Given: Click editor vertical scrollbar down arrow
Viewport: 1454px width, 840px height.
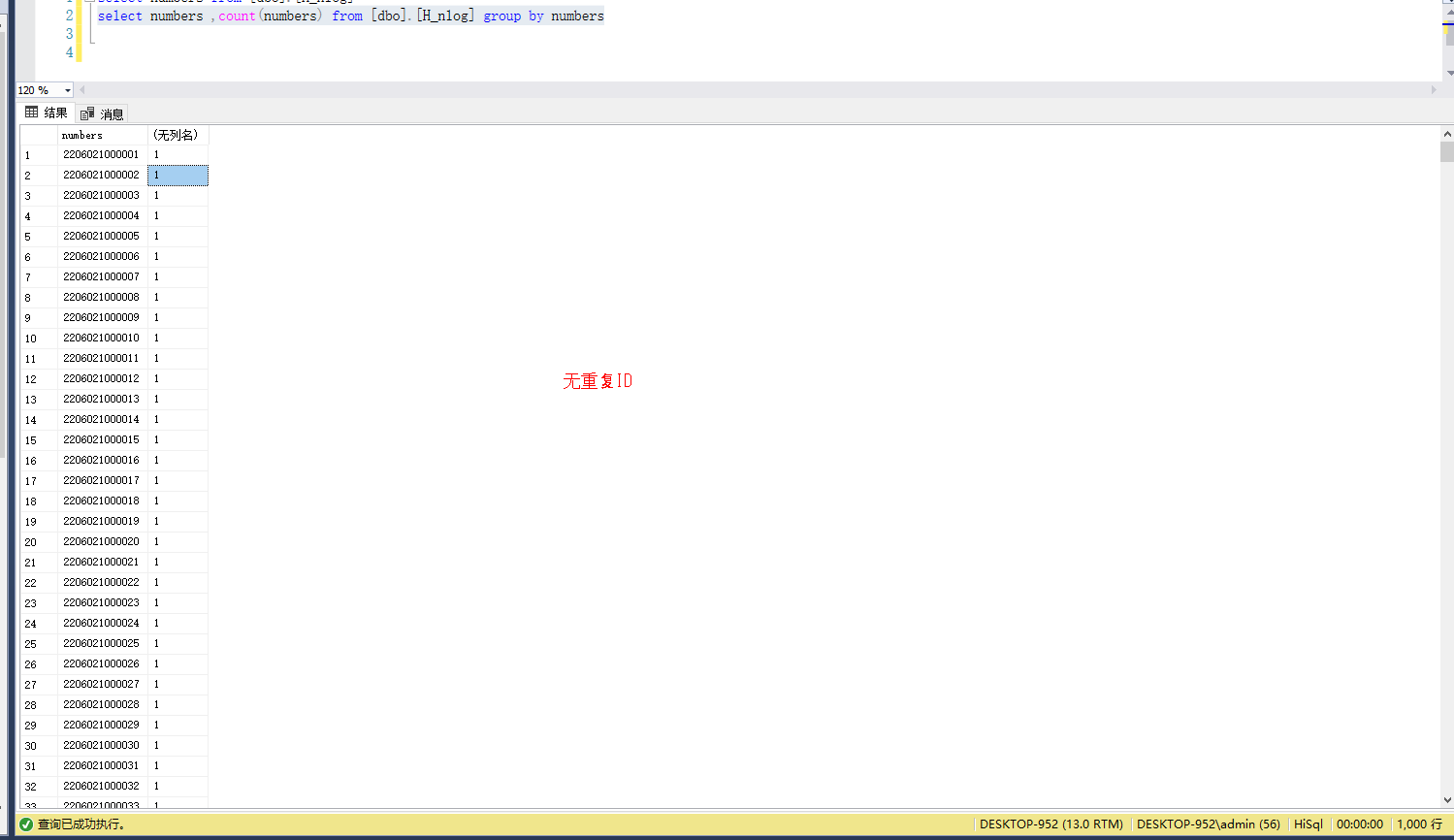Looking at the screenshot, I should 1449,73.
